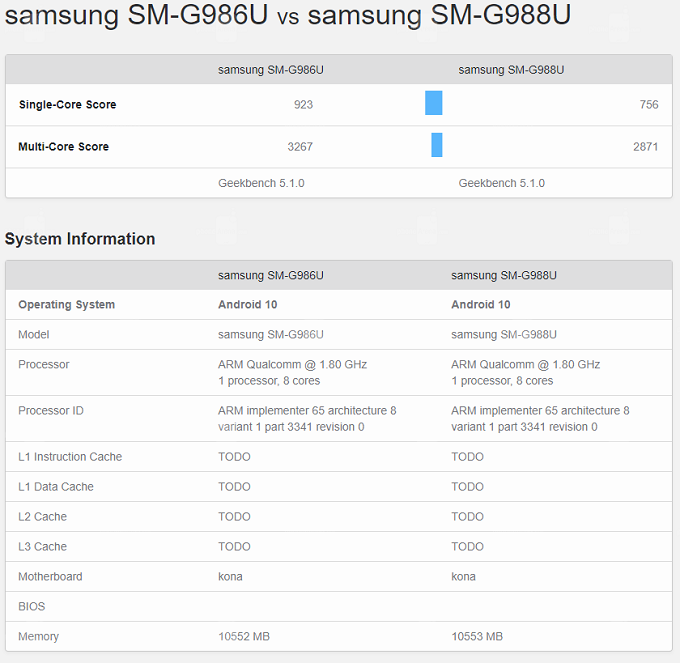
Task: Click the L1 Instruction Cache row label
Action: (70, 457)
